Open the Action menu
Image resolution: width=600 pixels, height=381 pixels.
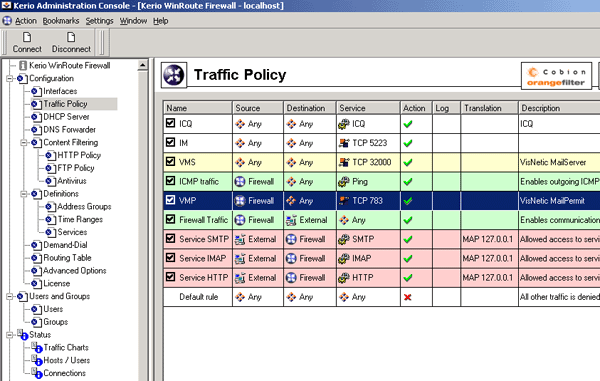(26, 21)
